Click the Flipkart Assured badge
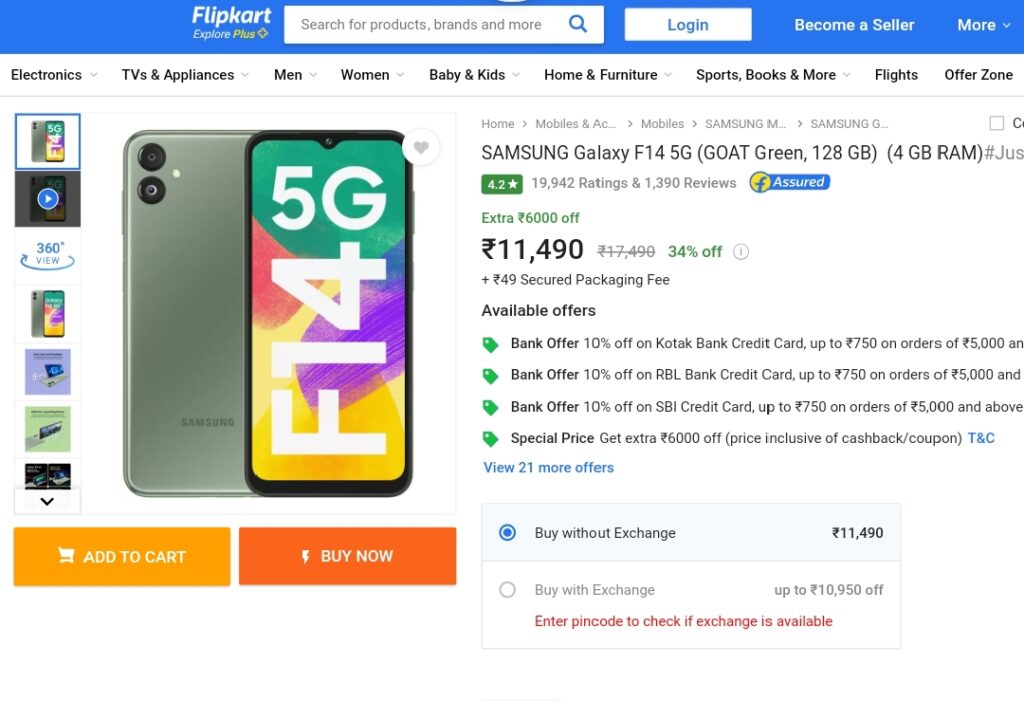This screenshot has height=702, width=1024. pos(790,183)
